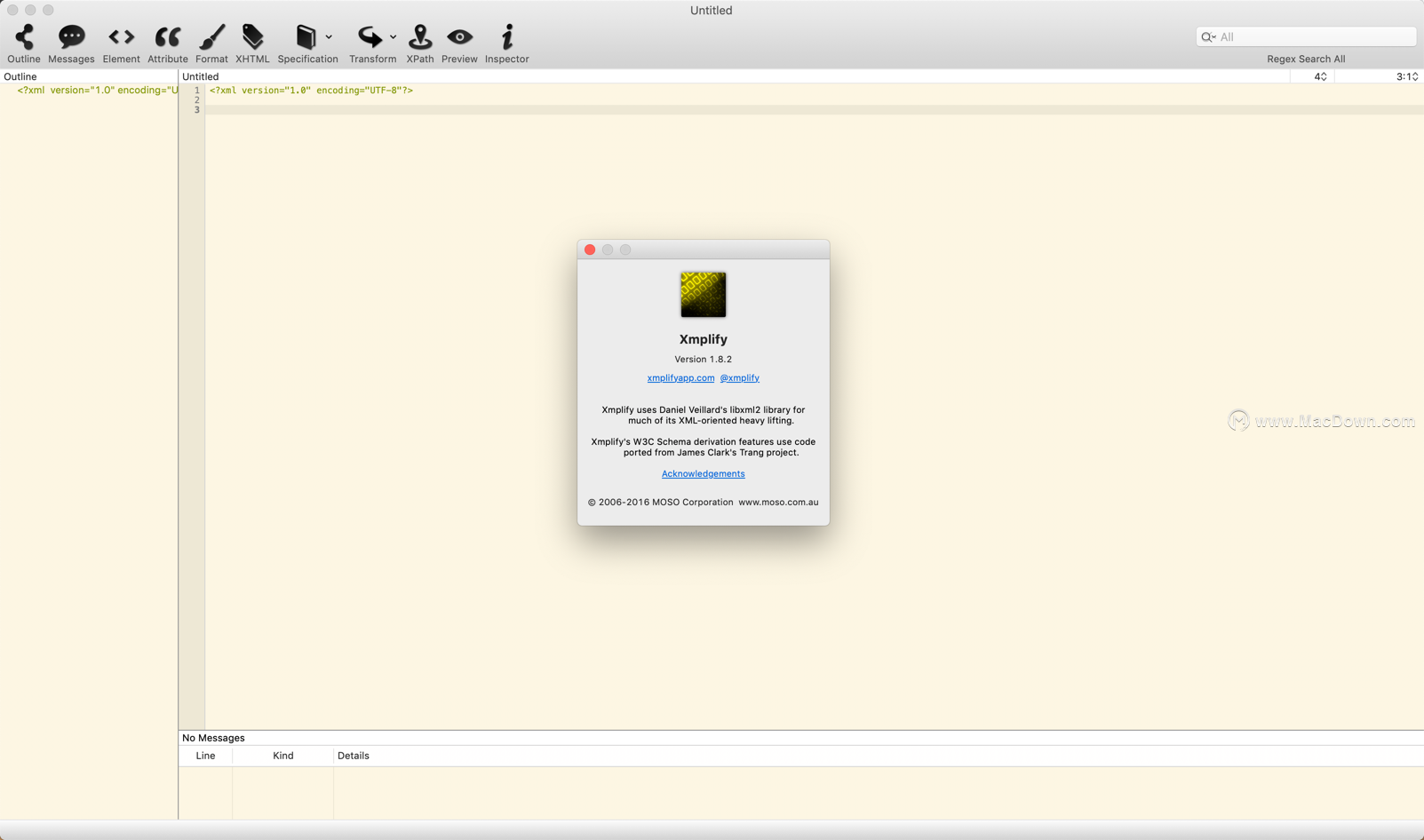
Task: Click the Transform arrow icon
Action: 370,37
